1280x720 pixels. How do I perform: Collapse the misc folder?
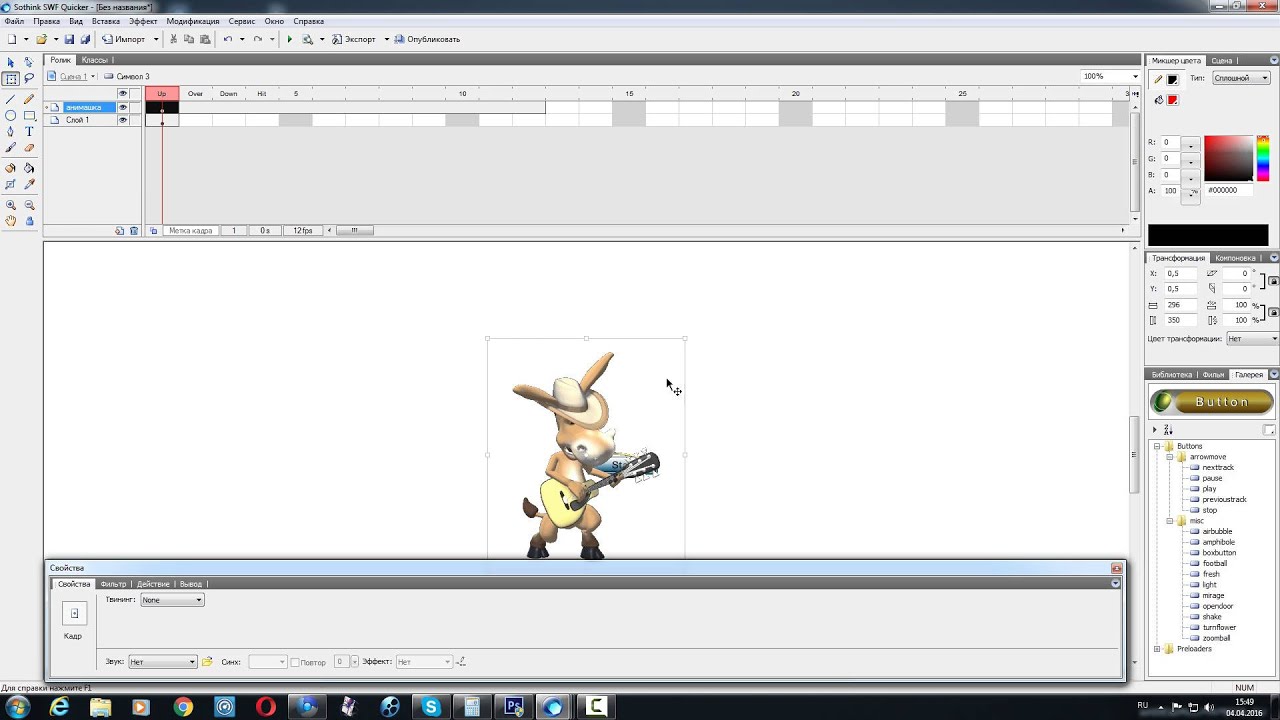click(1169, 521)
